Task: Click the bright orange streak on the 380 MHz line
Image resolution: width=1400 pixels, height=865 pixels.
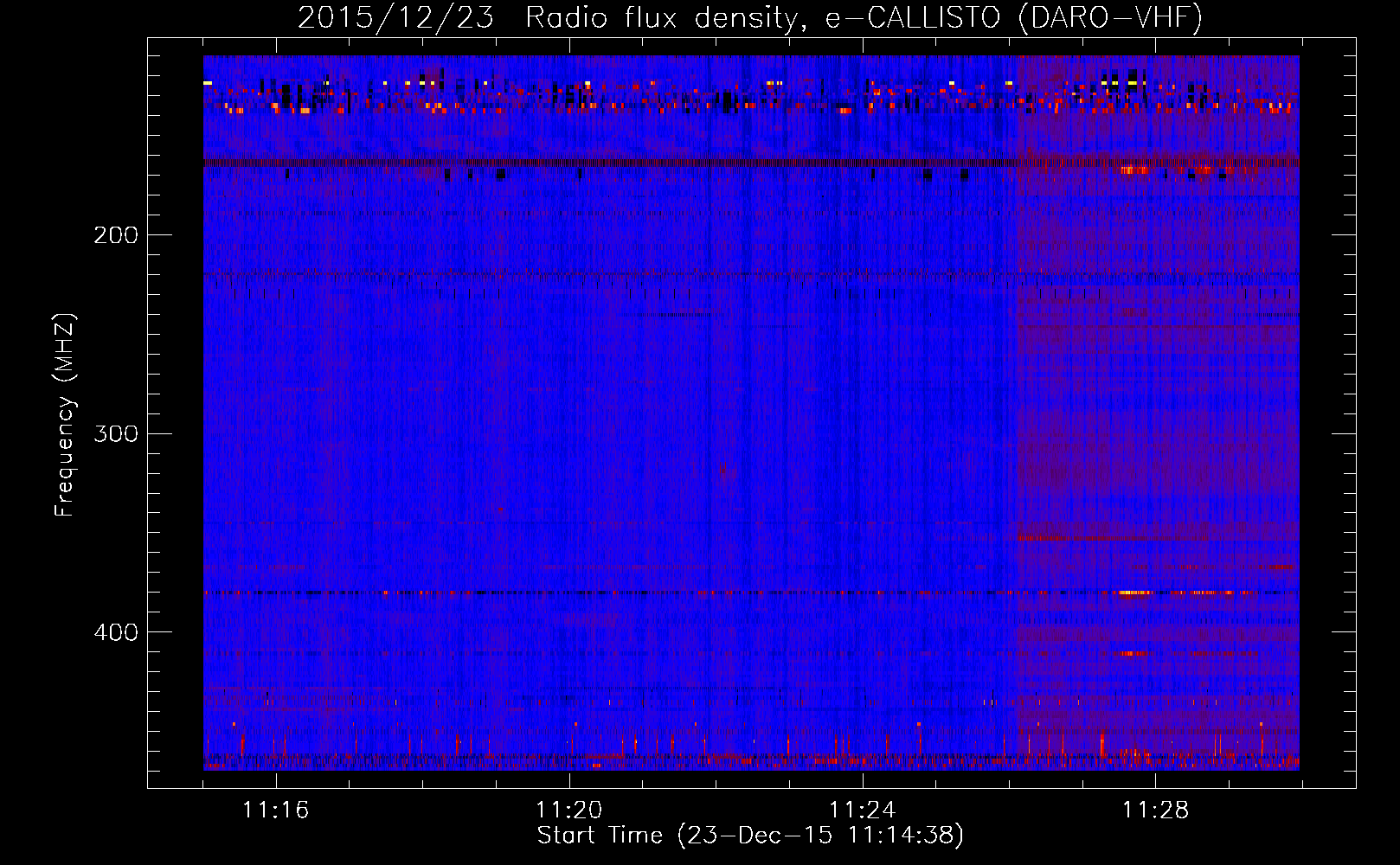Action: click(1133, 593)
